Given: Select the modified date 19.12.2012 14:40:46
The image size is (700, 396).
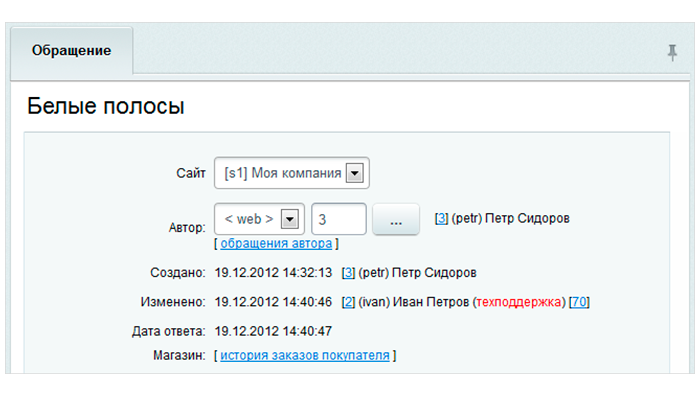Looking at the screenshot, I should (x=273, y=302).
